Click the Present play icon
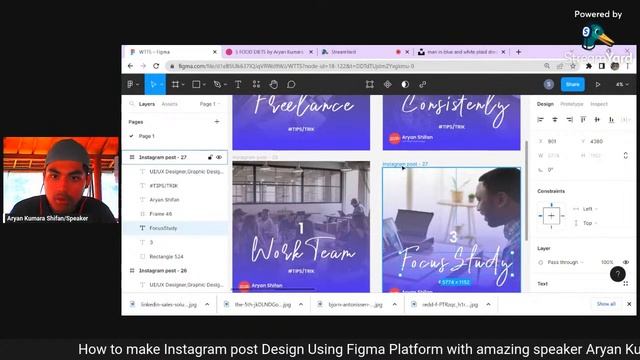The width and height of the screenshot is (640, 360). click(x=598, y=84)
